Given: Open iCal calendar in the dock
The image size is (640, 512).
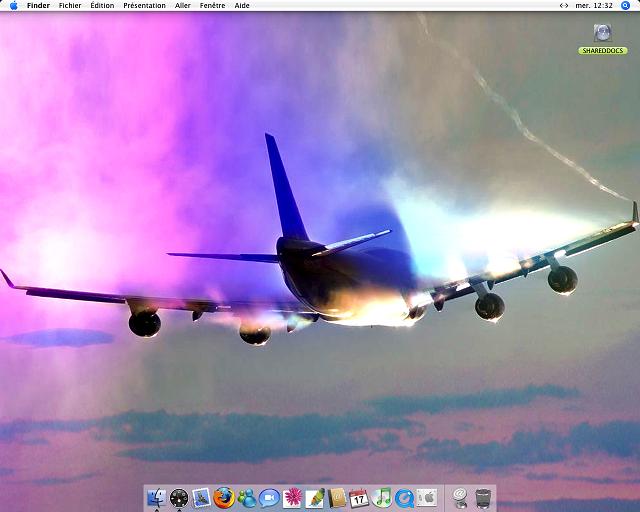Looking at the screenshot, I should 359,497.
